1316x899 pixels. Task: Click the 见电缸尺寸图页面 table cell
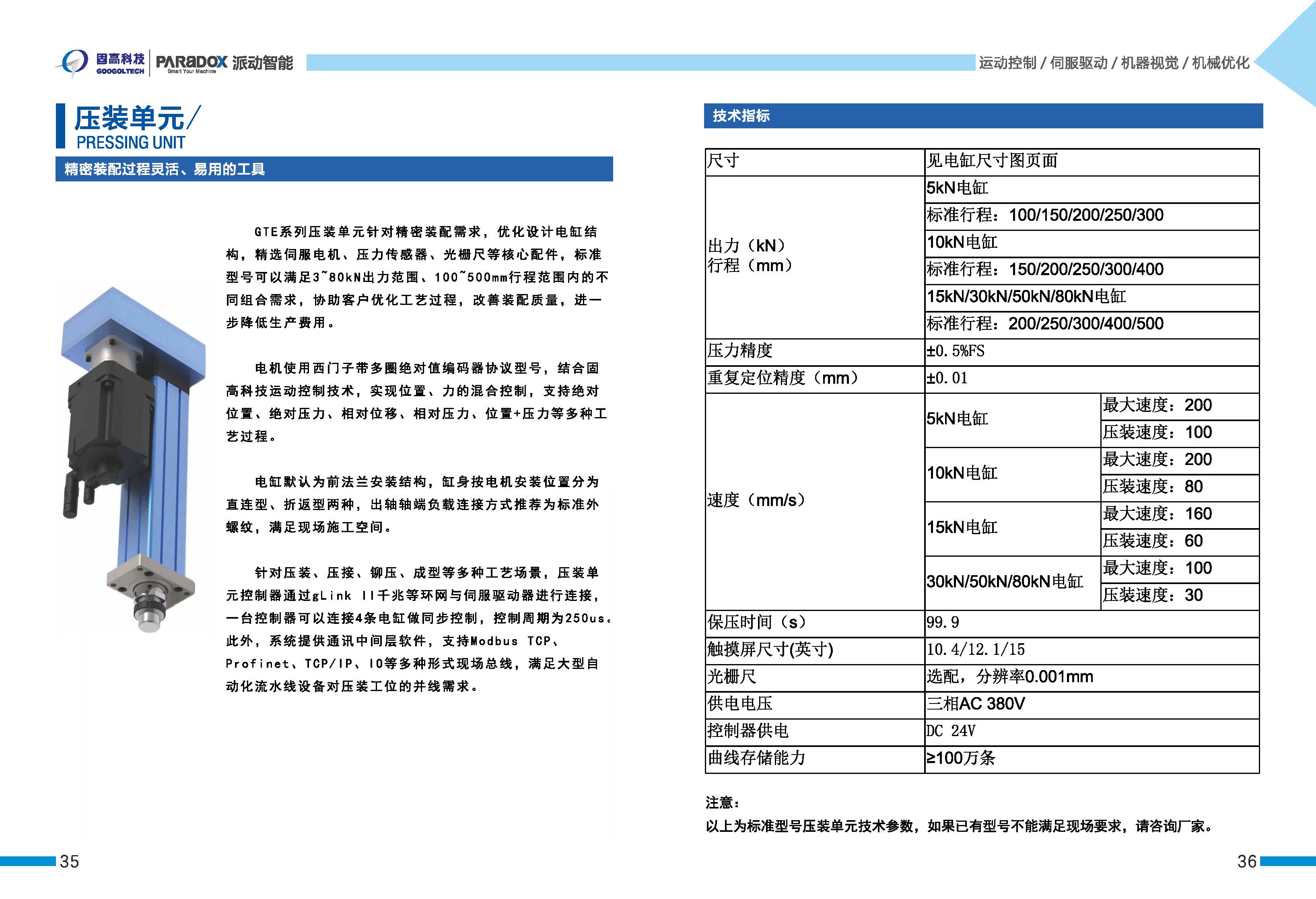(992, 161)
